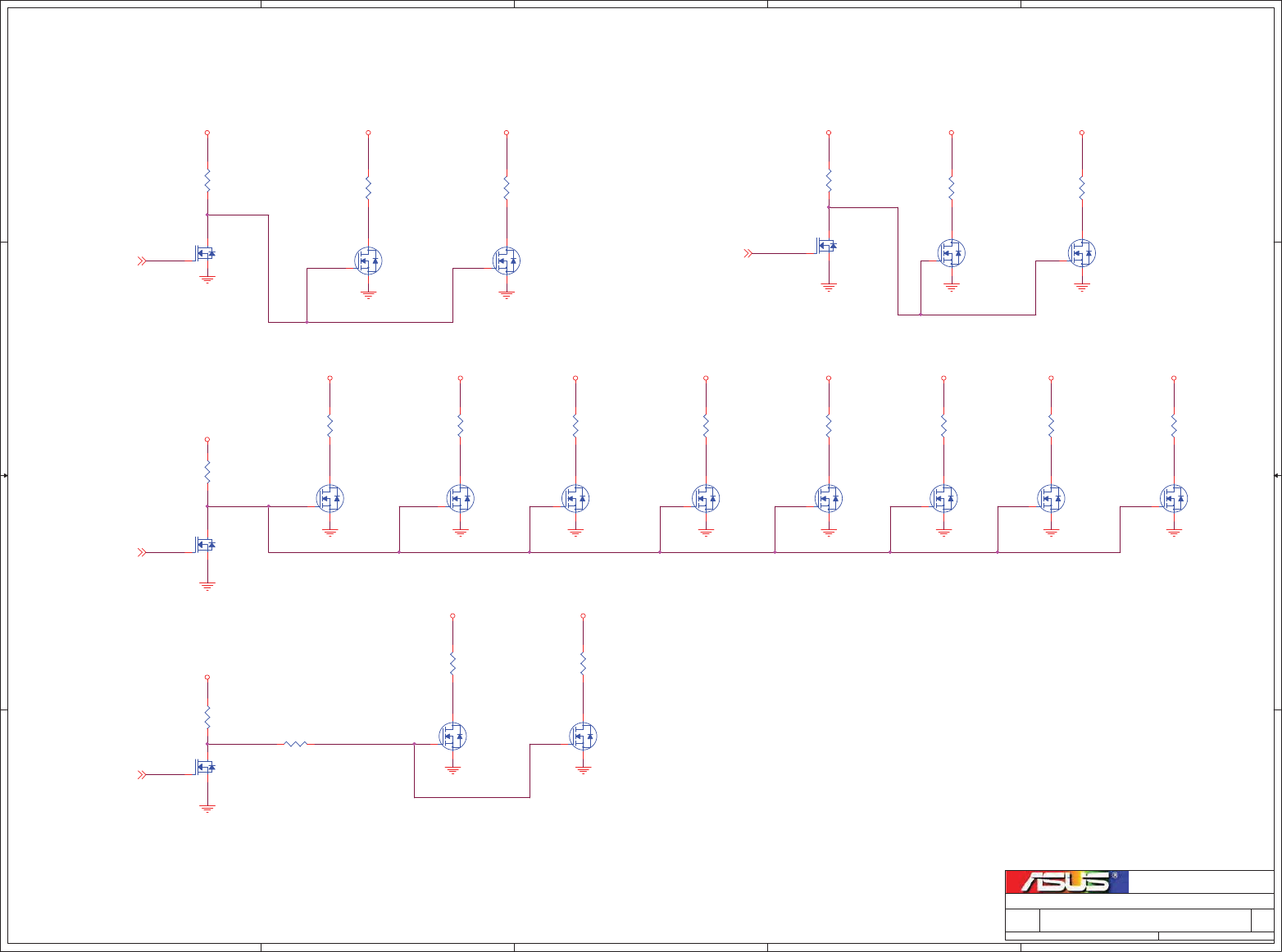Select input port arrow of the eight-transistor row circuit
Viewport: 1282px width, 952px height.
coord(142,552)
